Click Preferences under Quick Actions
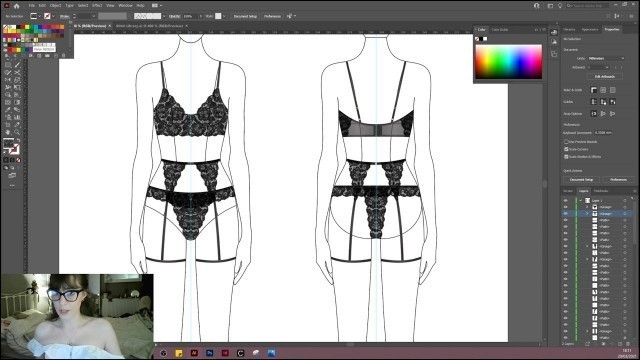The image size is (640, 360). pyautogui.click(x=618, y=180)
